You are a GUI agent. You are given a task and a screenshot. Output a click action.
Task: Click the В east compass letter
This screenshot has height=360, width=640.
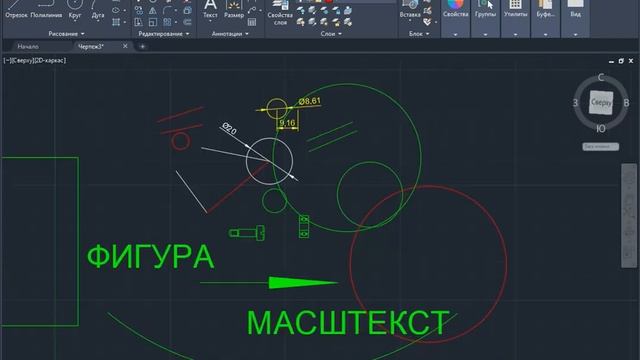(x=626, y=103)
